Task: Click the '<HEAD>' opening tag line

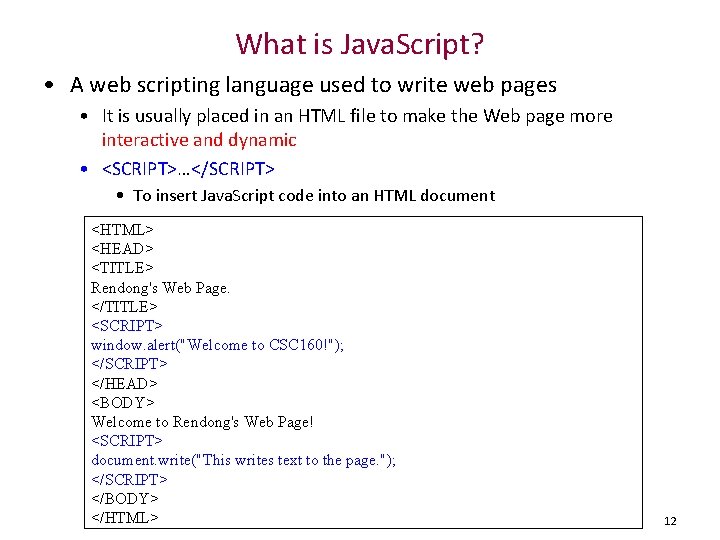Action: [x=122, y=248]
